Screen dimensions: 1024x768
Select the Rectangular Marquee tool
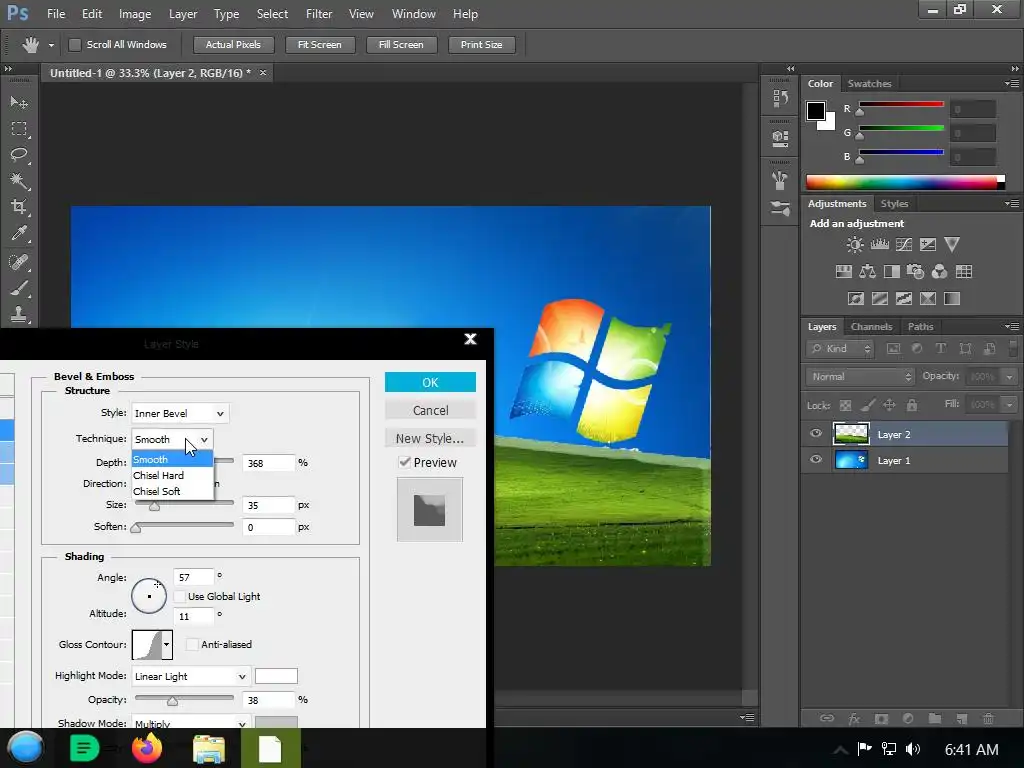19,129
